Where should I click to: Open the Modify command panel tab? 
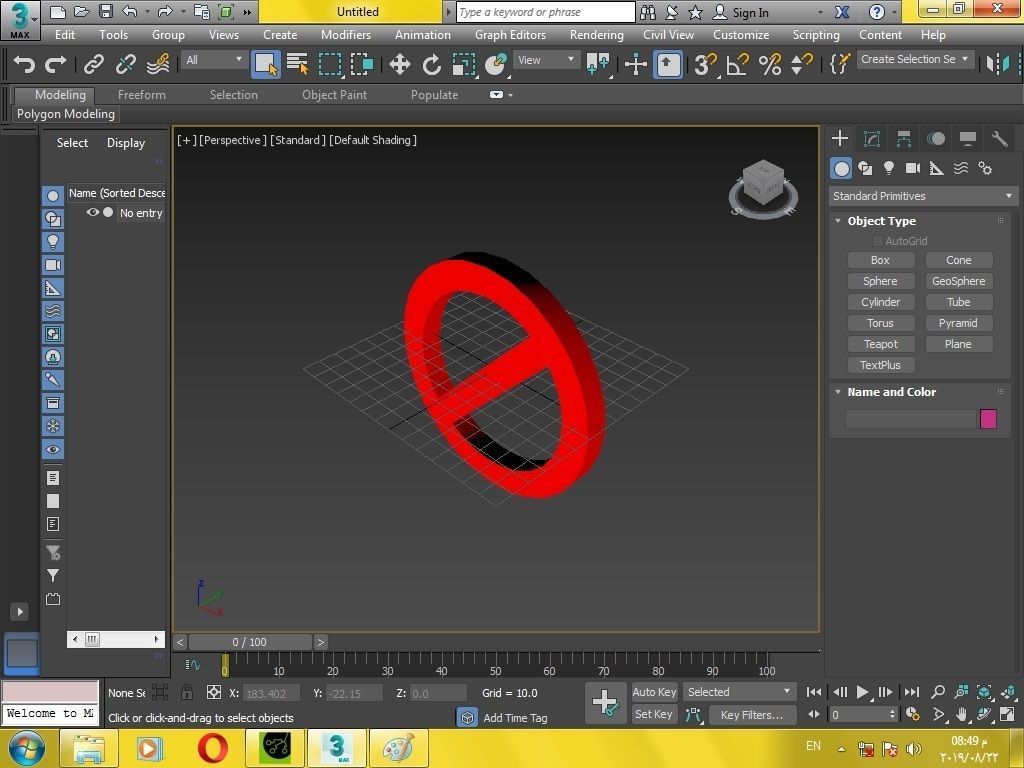[872, 138]
